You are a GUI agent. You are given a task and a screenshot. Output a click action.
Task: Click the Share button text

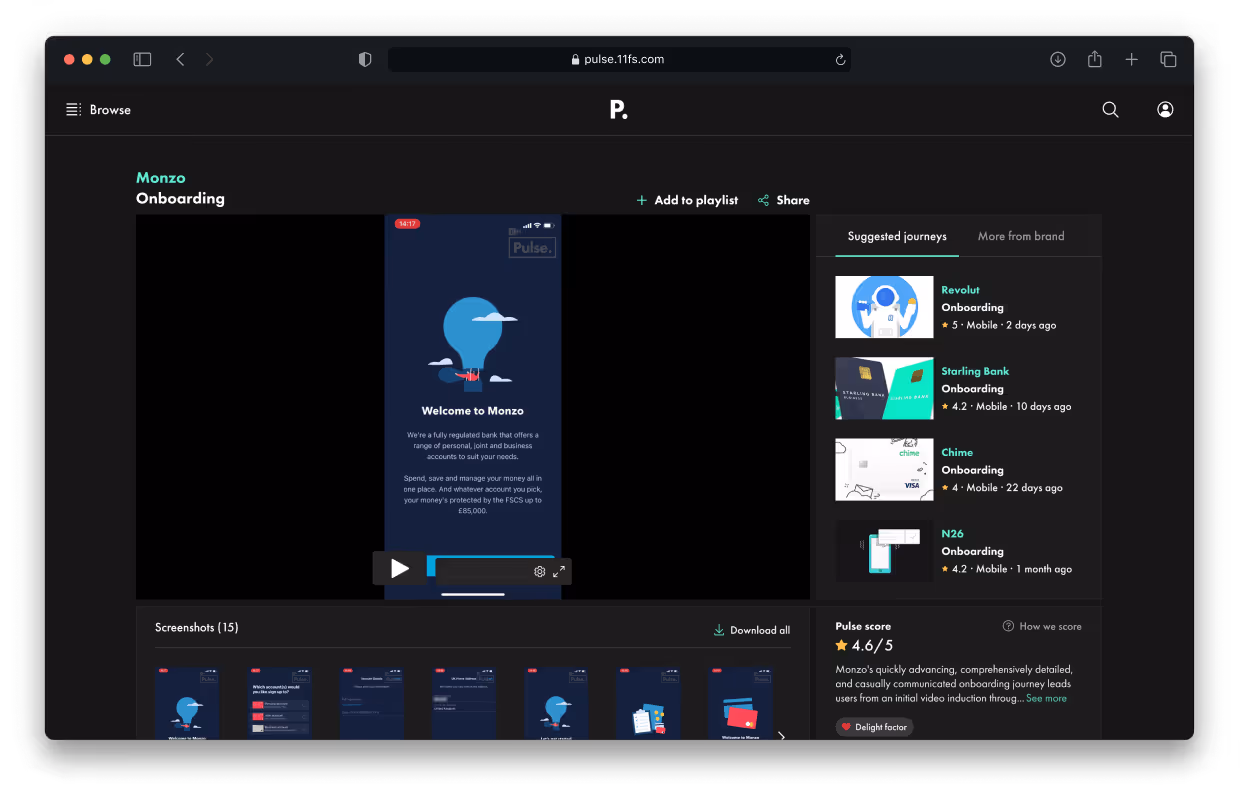(x=793, y=200)
